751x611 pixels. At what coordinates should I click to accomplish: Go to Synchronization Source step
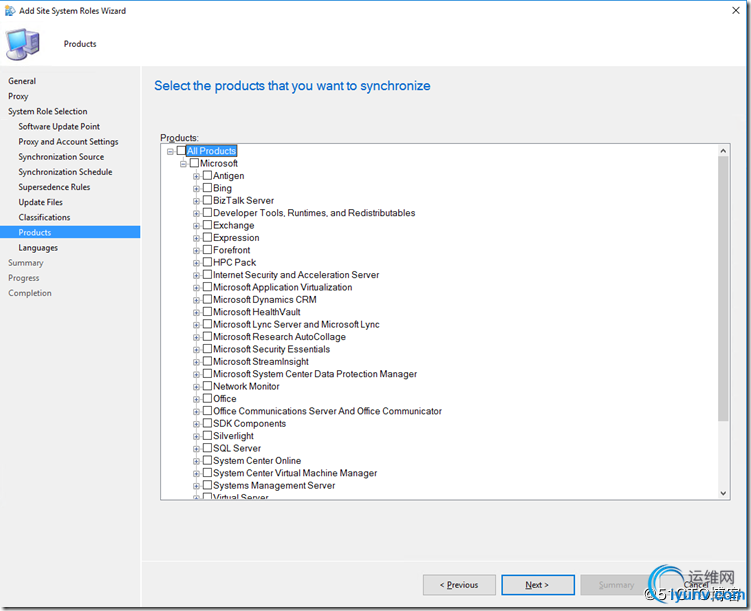61,157
